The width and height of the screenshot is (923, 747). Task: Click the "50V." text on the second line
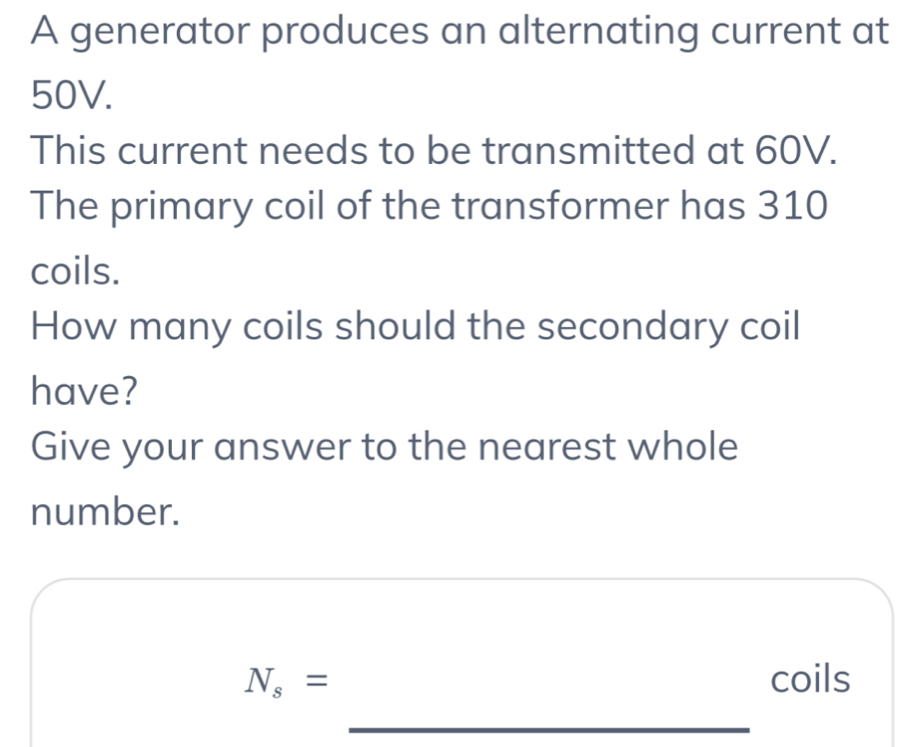[x=71, y=94]
